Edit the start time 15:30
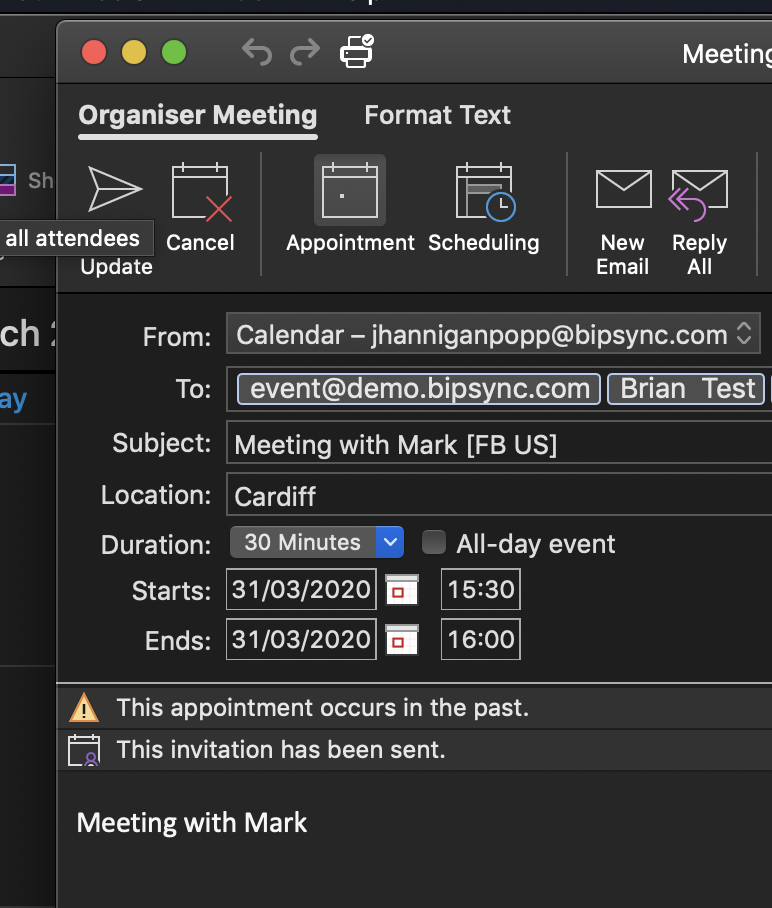This screenshot has width=772, height=908. pyautogui.click(x=481, y=590)
